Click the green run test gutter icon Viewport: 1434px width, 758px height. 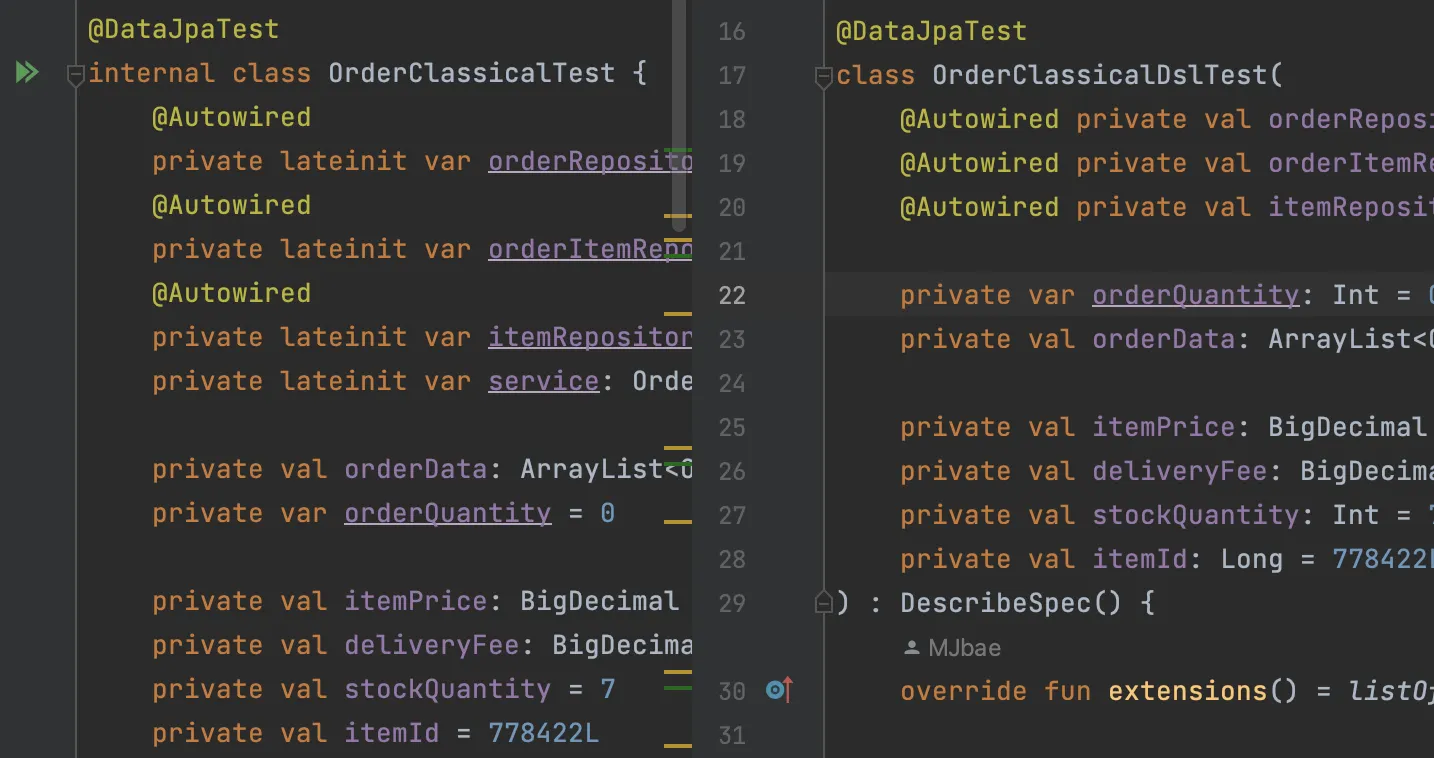click(x=26, y=72)
